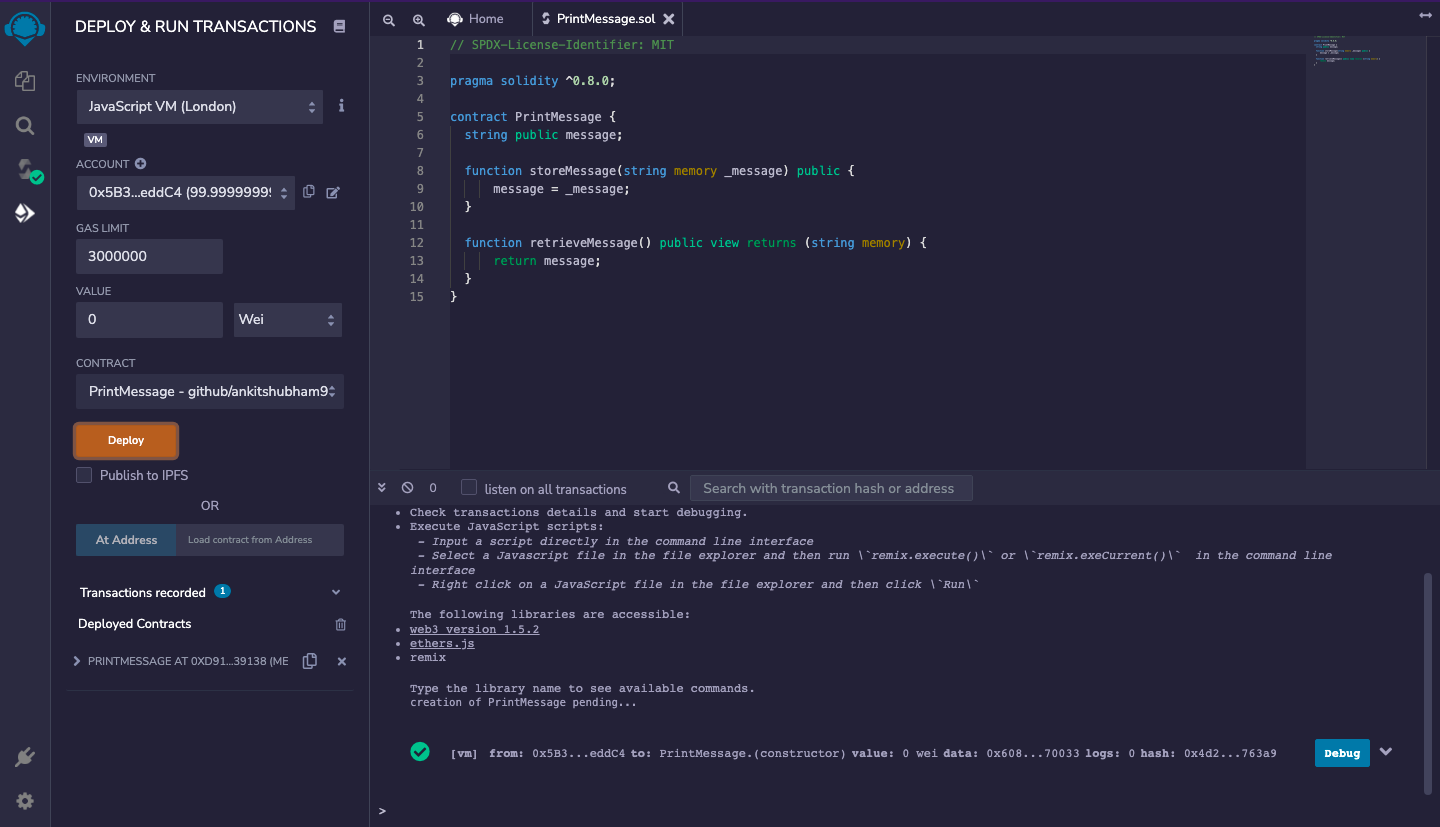Open the Account selection dropdown

point(186,192)
